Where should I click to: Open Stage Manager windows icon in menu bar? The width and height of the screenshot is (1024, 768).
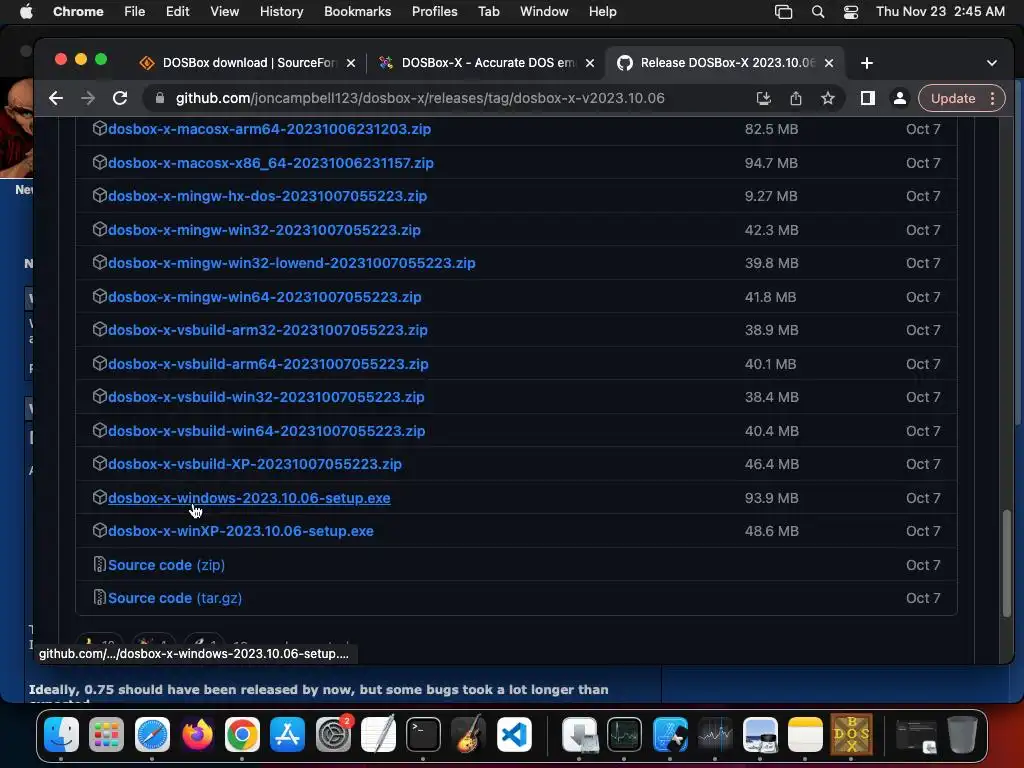[x=783, y=12]
